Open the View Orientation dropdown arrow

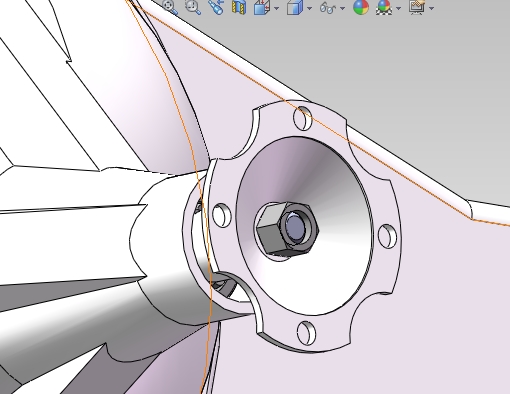click(277, 8)
